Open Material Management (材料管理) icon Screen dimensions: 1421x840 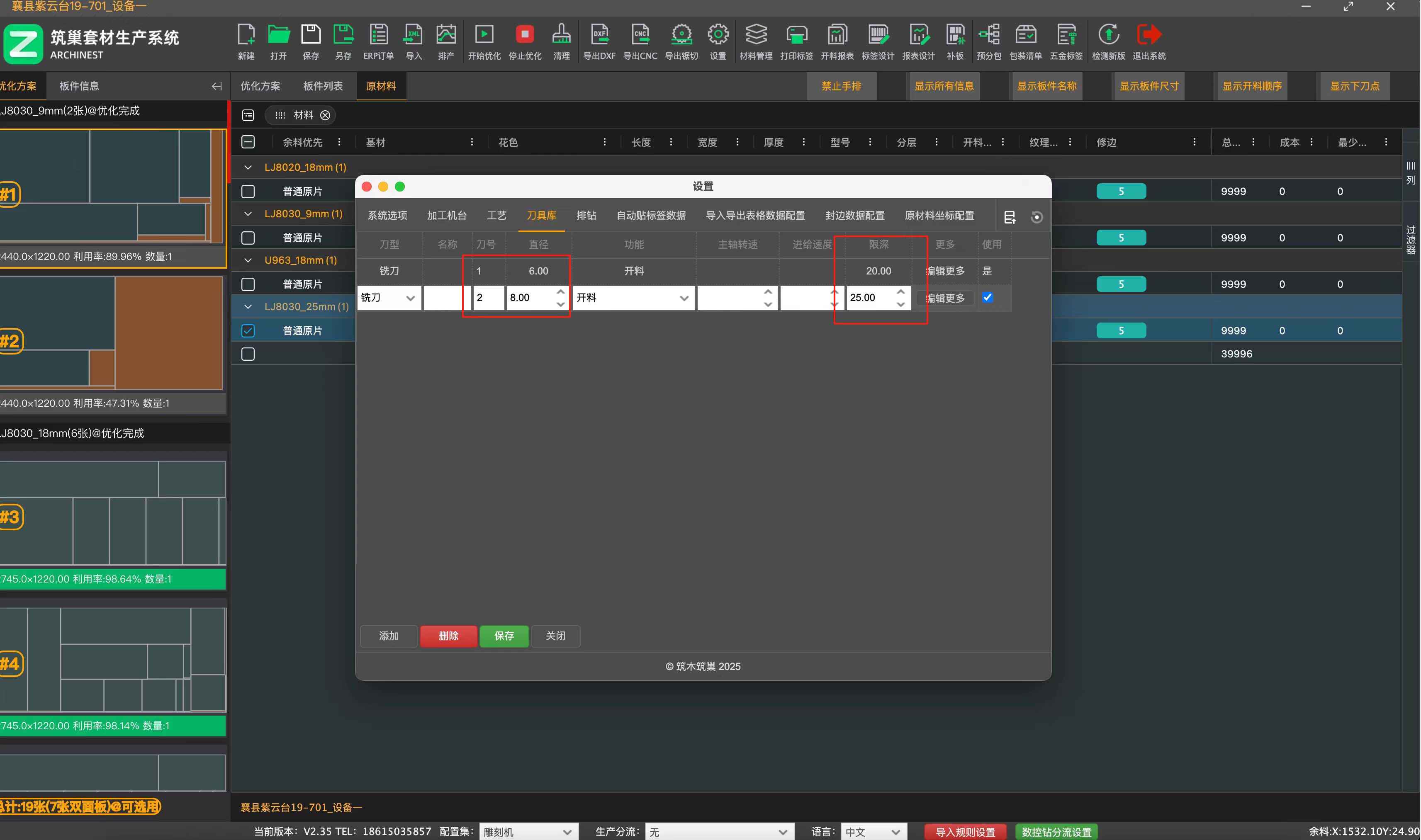coord(756,35)
